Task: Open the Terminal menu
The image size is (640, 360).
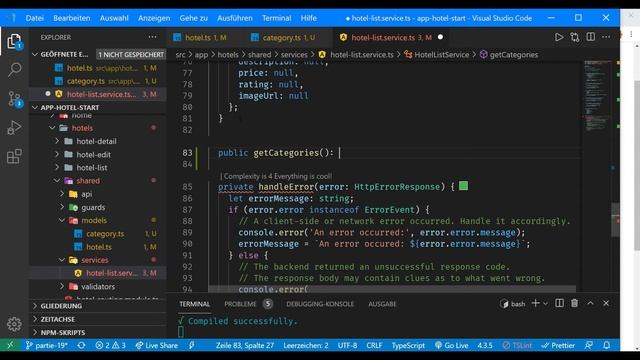Action: pyautogui.click(x=276, y=18)
